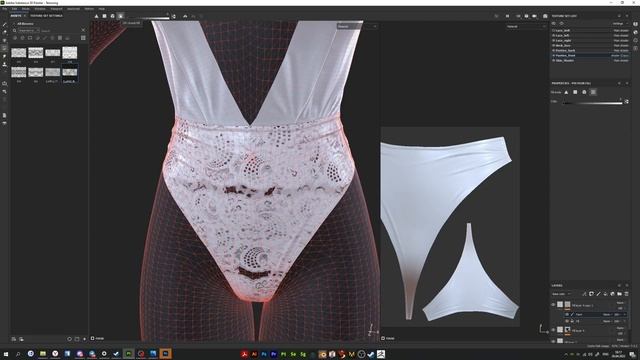Open shader dropdown for Panties_front
Image resolution: width=640 pixels, height=360 pixels.
tap(620, 56)
